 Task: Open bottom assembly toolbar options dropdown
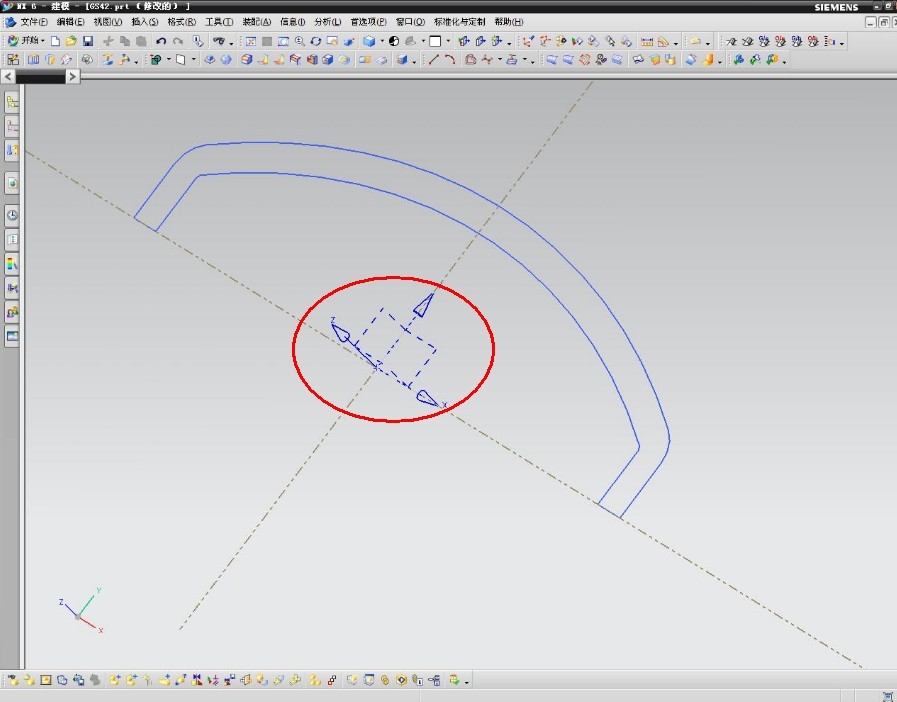tap(467, 682)
